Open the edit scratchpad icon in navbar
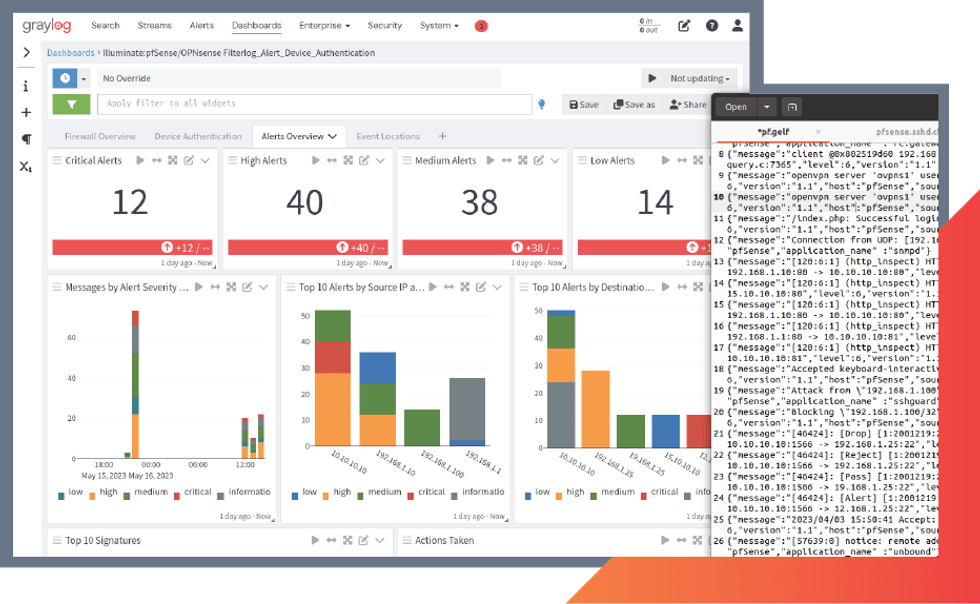Screen dimensions: 980x604 tap(684, 26)
